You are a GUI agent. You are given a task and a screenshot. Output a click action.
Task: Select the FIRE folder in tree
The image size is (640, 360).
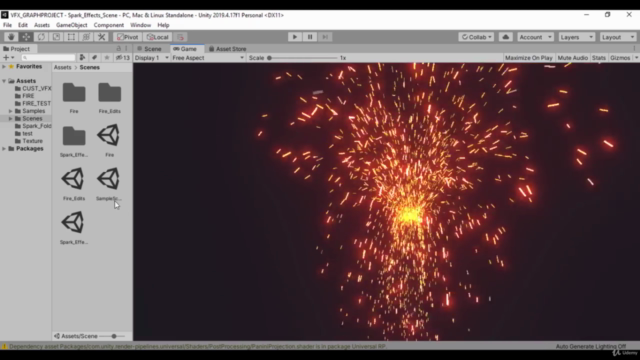(24, 96)
